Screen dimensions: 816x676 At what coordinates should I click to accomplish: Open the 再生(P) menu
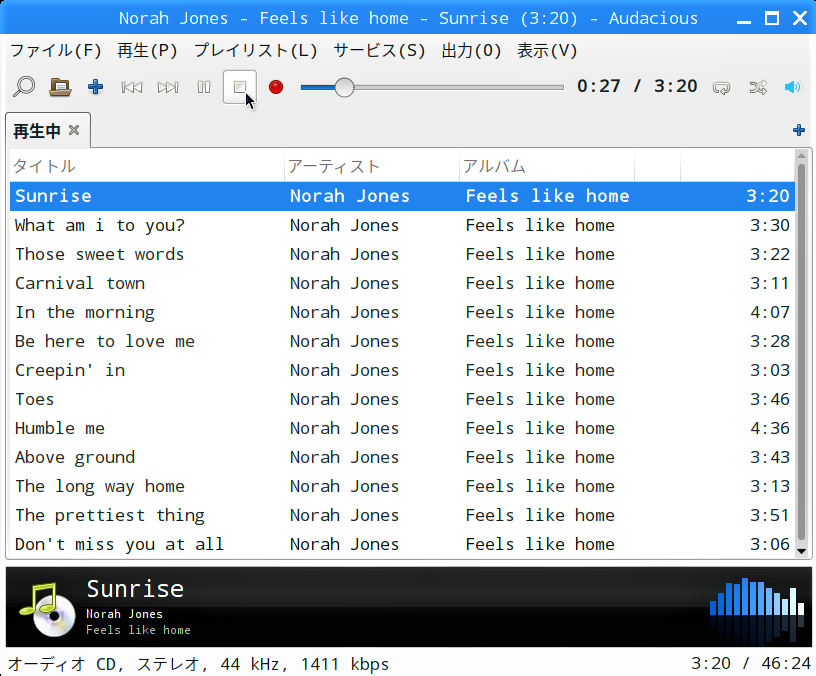pyautogui.click(x=147, y=51)
